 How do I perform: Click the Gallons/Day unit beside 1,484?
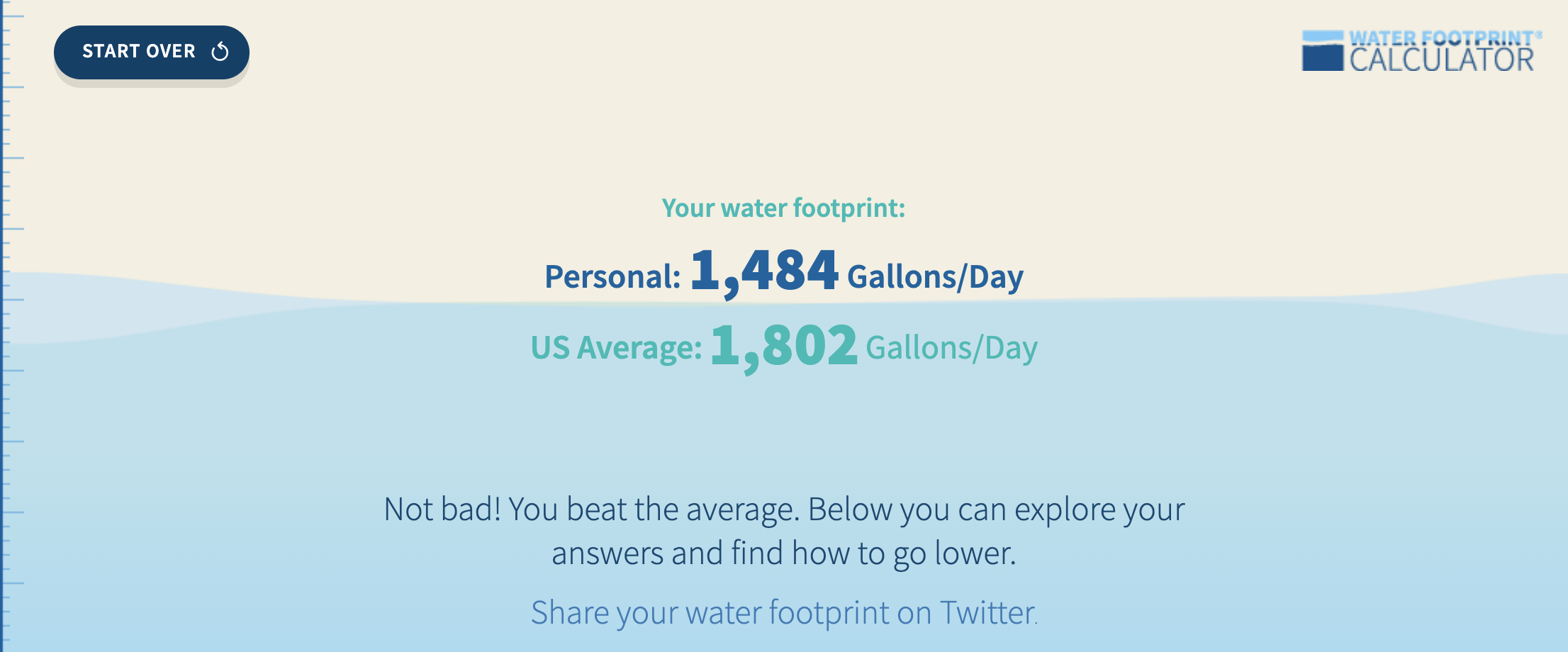pyautogui.click(x=935, y=277)
